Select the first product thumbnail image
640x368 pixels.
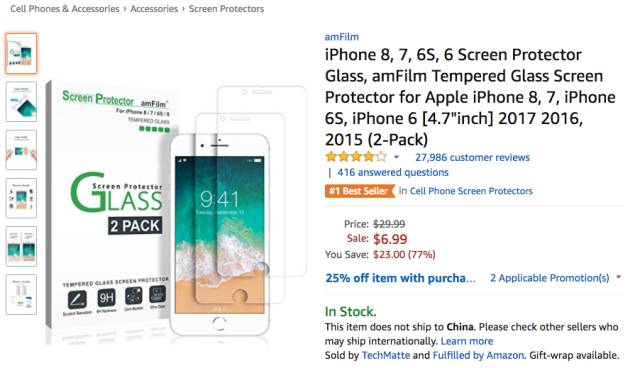pyautogui.click(x=21, y=53)
